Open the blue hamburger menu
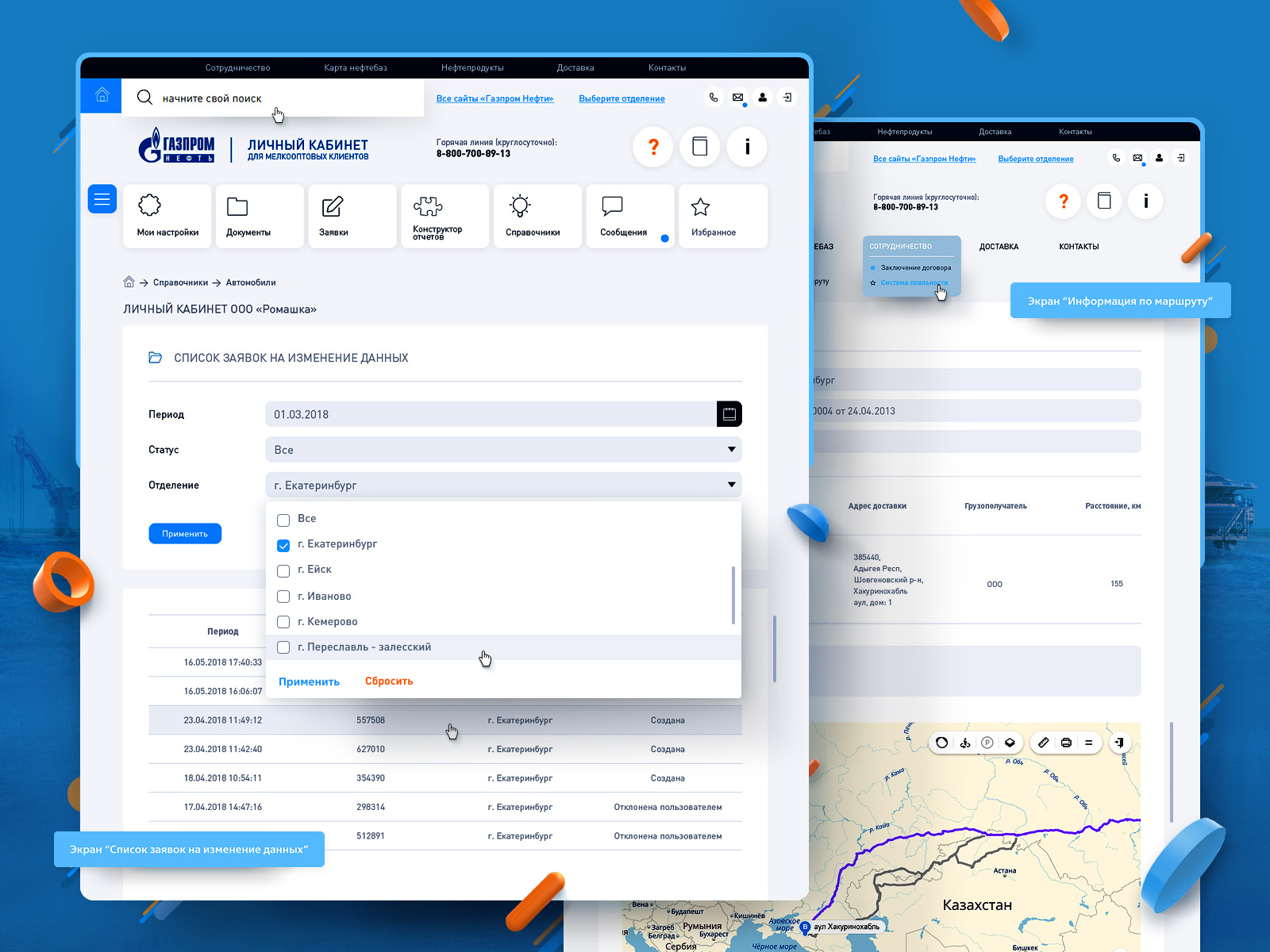Viewport: 1270px width, 952px height. [102, 199]
